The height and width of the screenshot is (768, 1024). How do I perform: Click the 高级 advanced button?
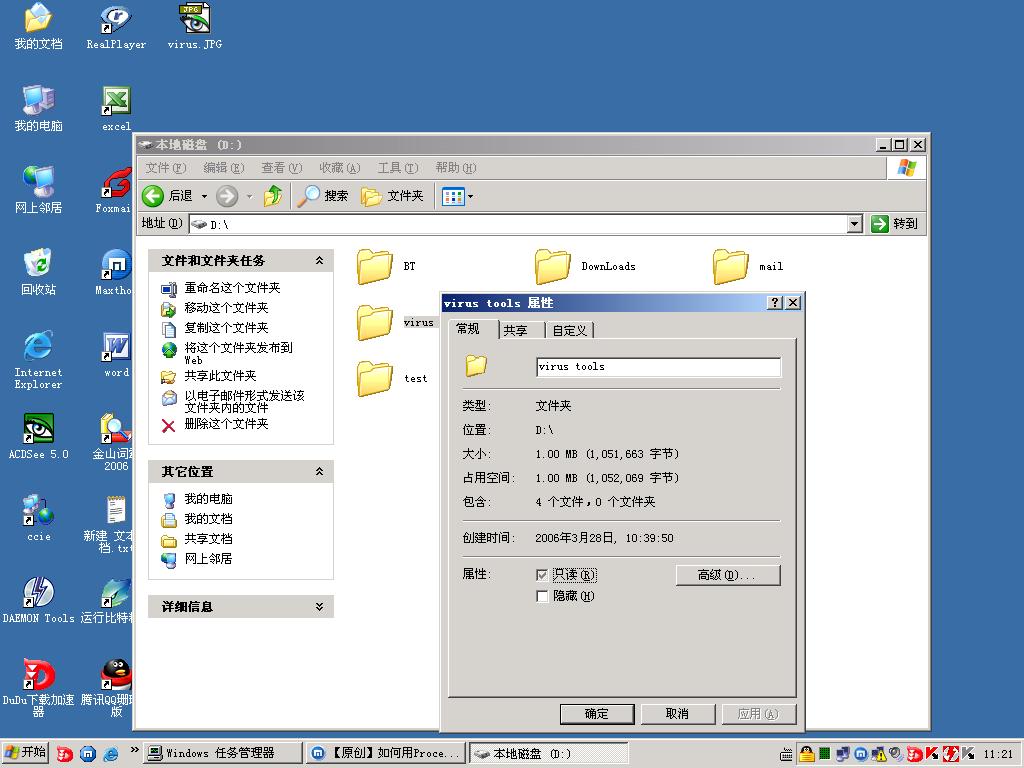(x=728, y=575)
